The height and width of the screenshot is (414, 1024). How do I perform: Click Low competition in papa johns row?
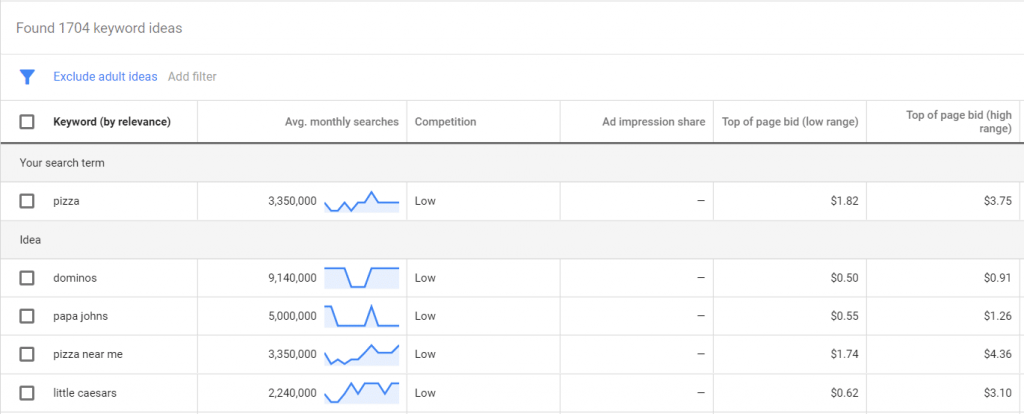[425, 316]
